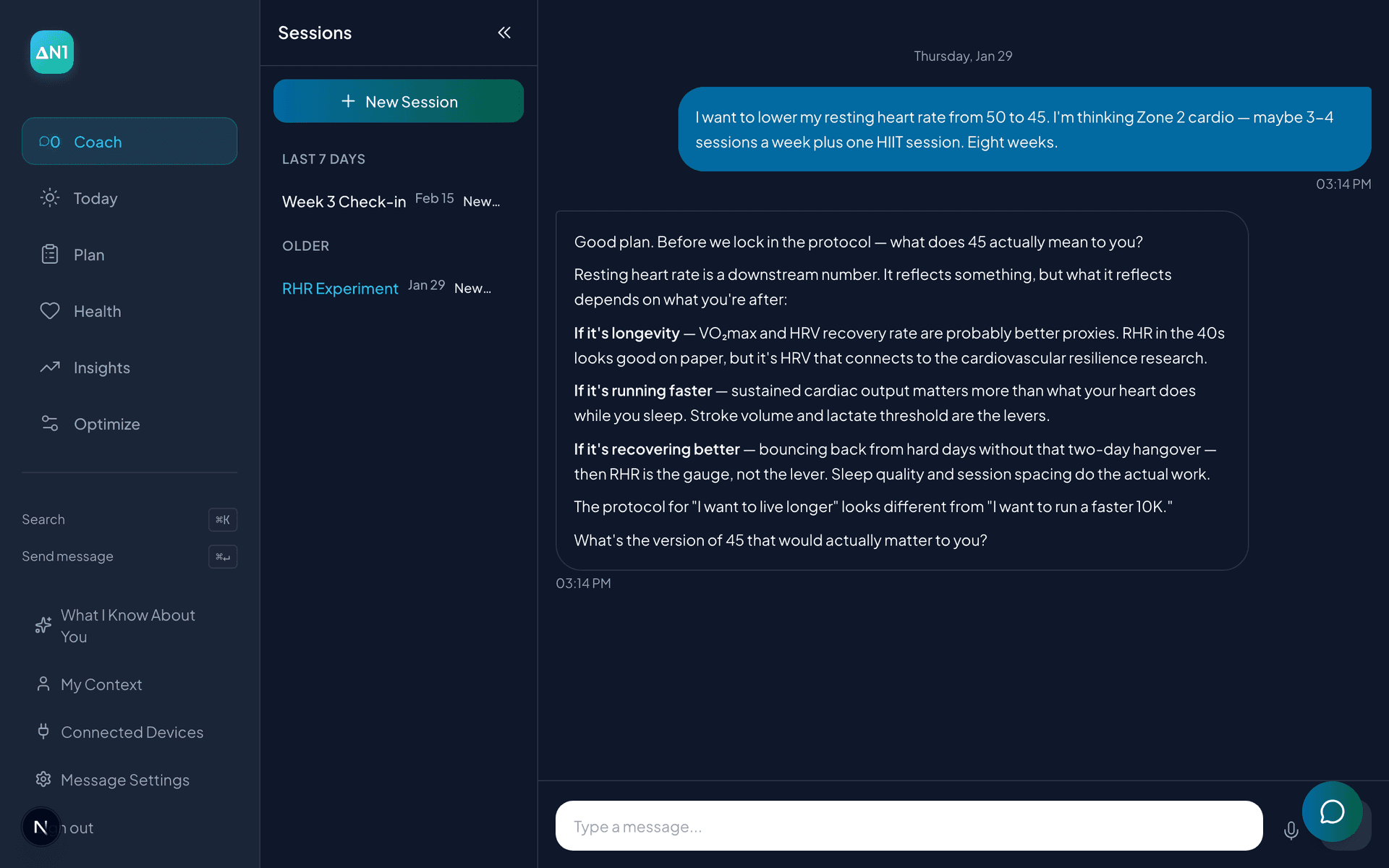The width and height of the screenshot is (1389, 868).
Task: Start a New Session
Action: point(398,101)
